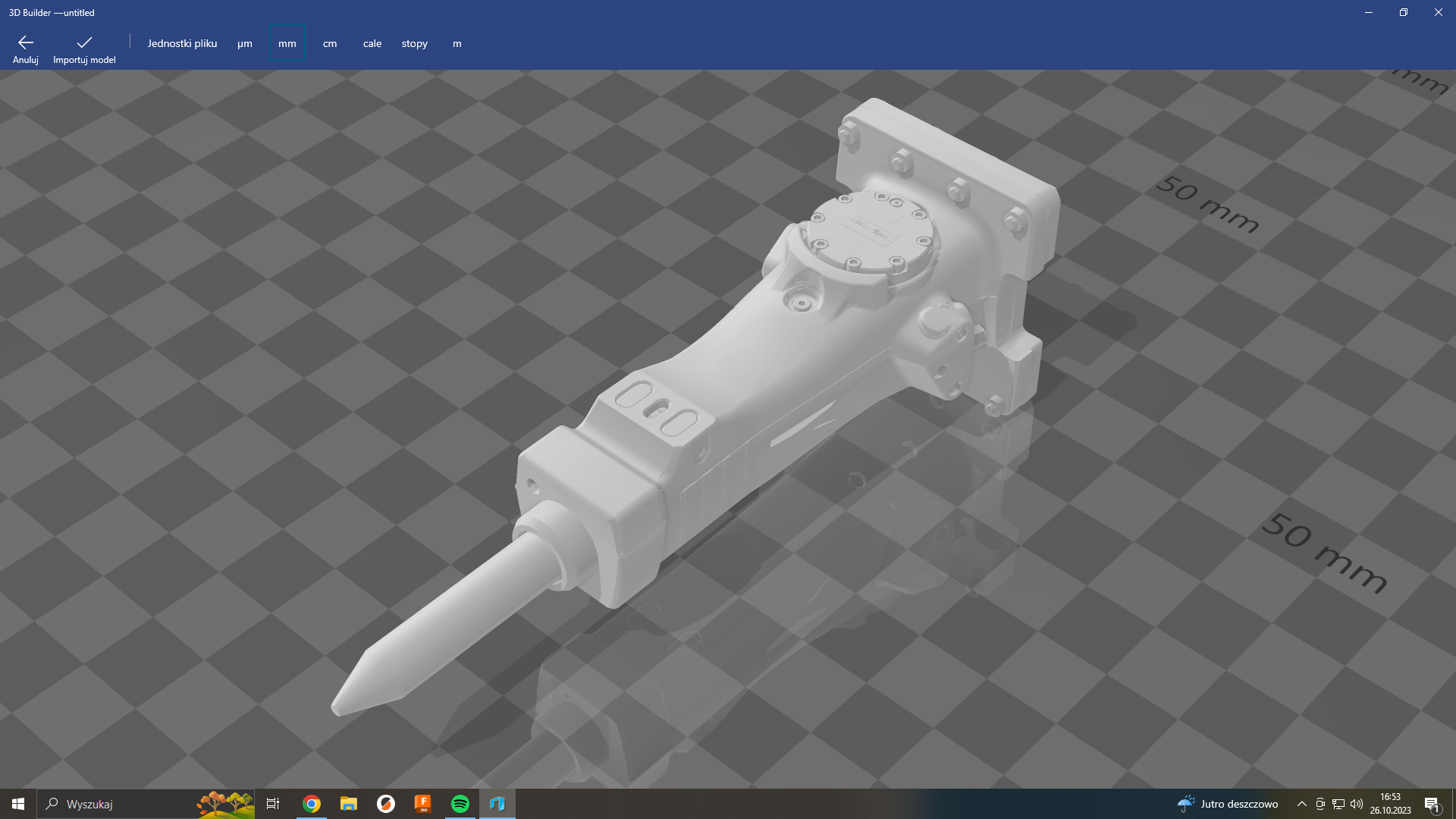Open the volume speaker icon

pos(1357,804)
